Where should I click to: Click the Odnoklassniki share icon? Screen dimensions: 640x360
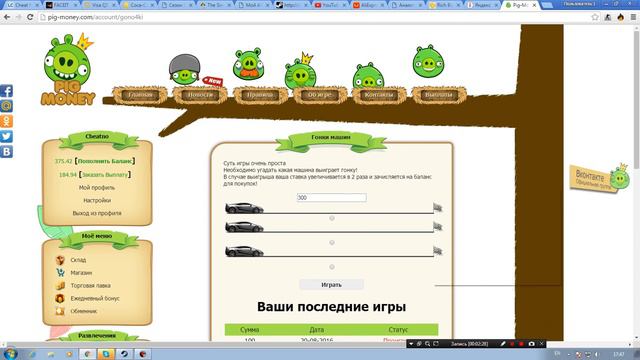[6, 121]
